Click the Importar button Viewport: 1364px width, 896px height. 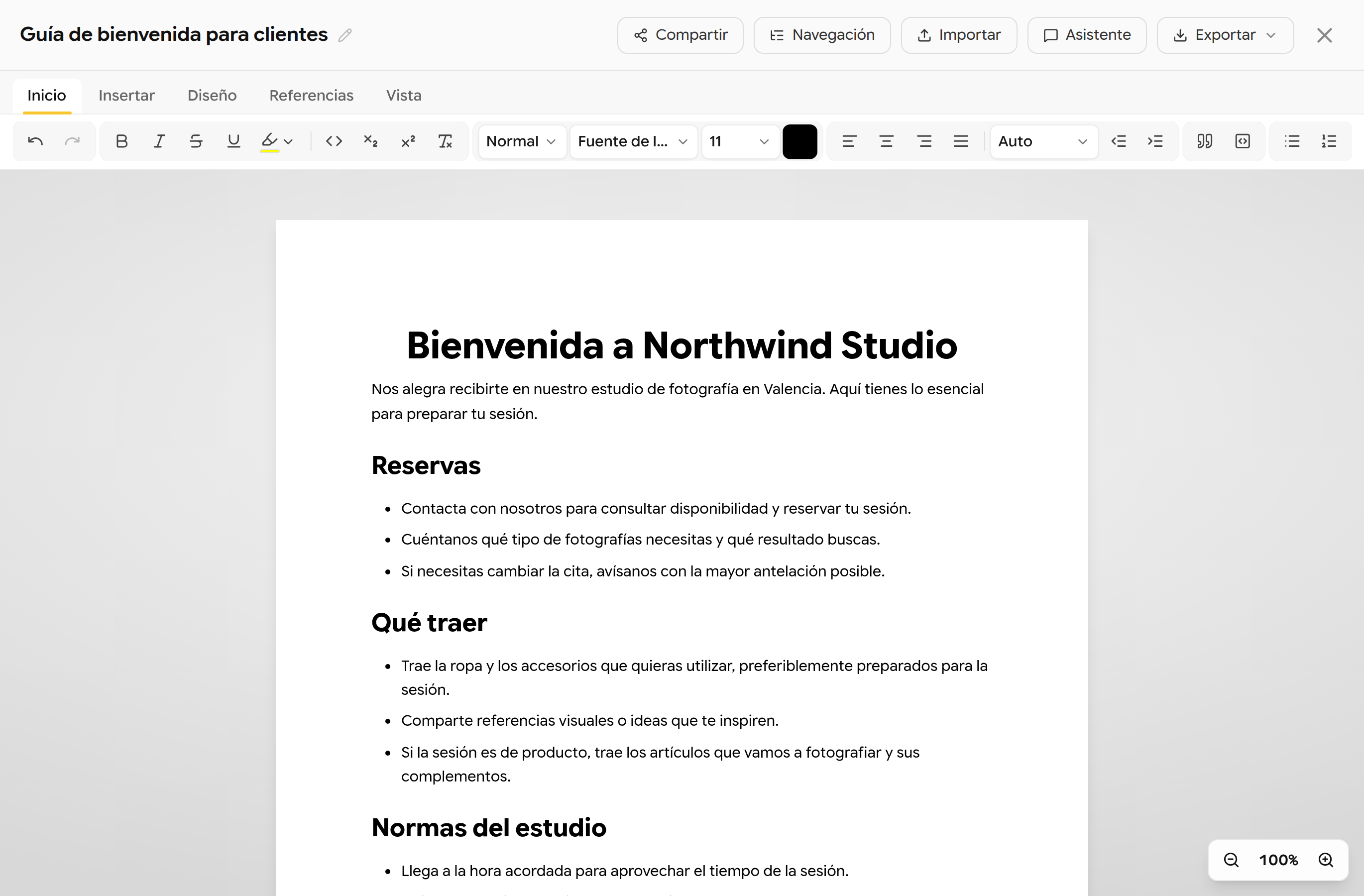[959, 35]
